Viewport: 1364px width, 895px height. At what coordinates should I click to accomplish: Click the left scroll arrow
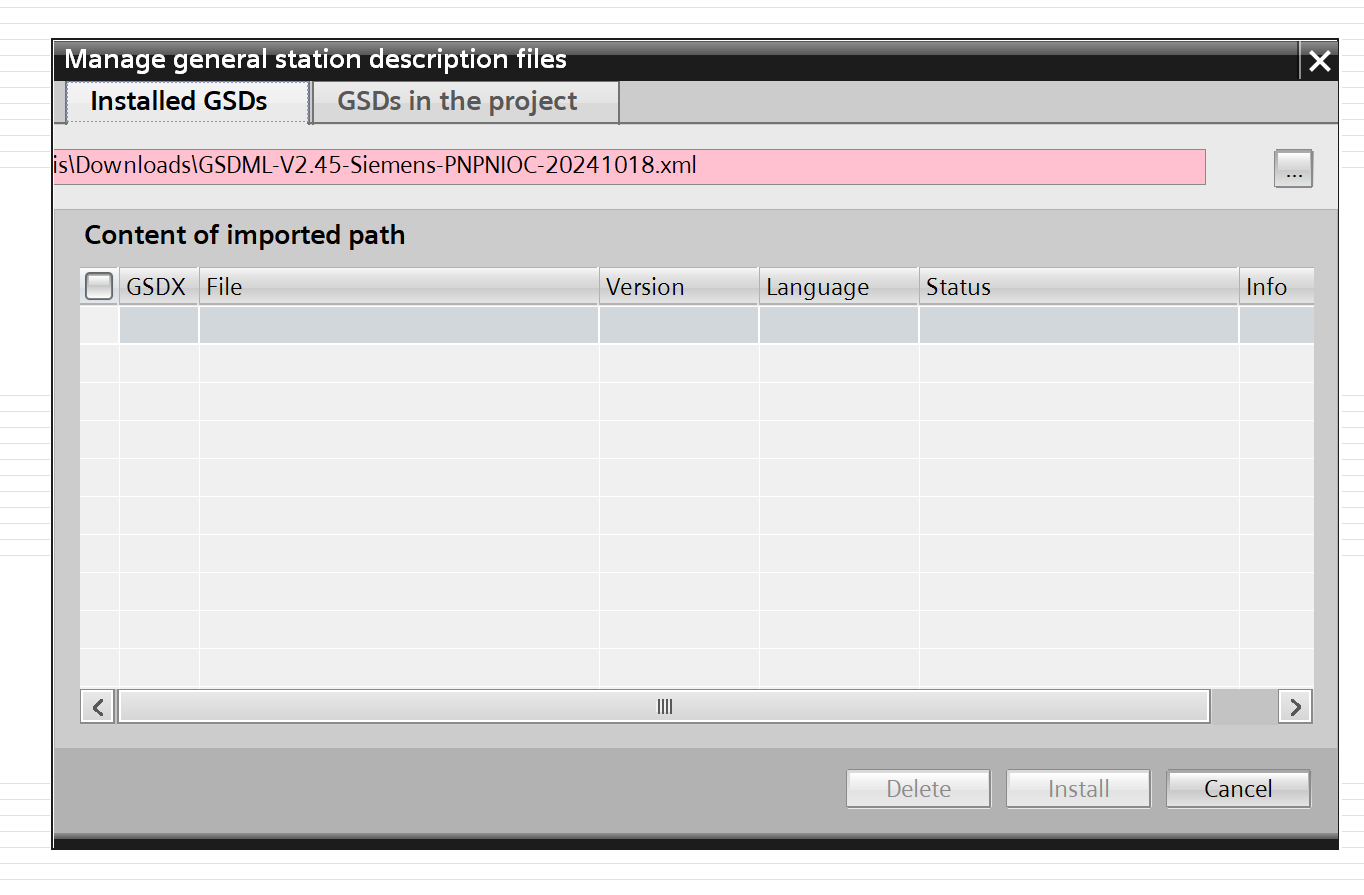(x=98, y=707)
